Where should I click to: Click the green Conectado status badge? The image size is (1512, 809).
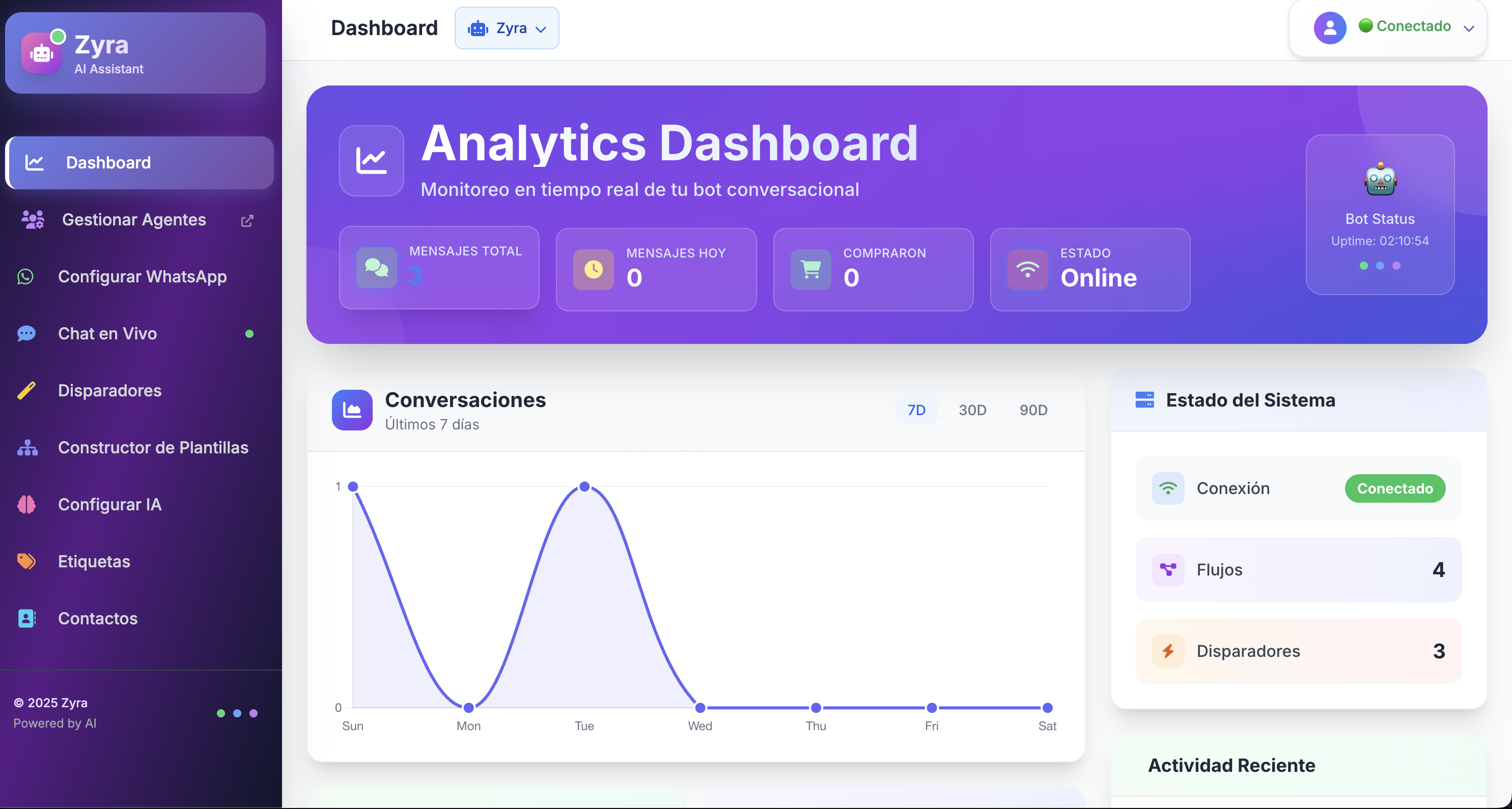[1394, 488]
